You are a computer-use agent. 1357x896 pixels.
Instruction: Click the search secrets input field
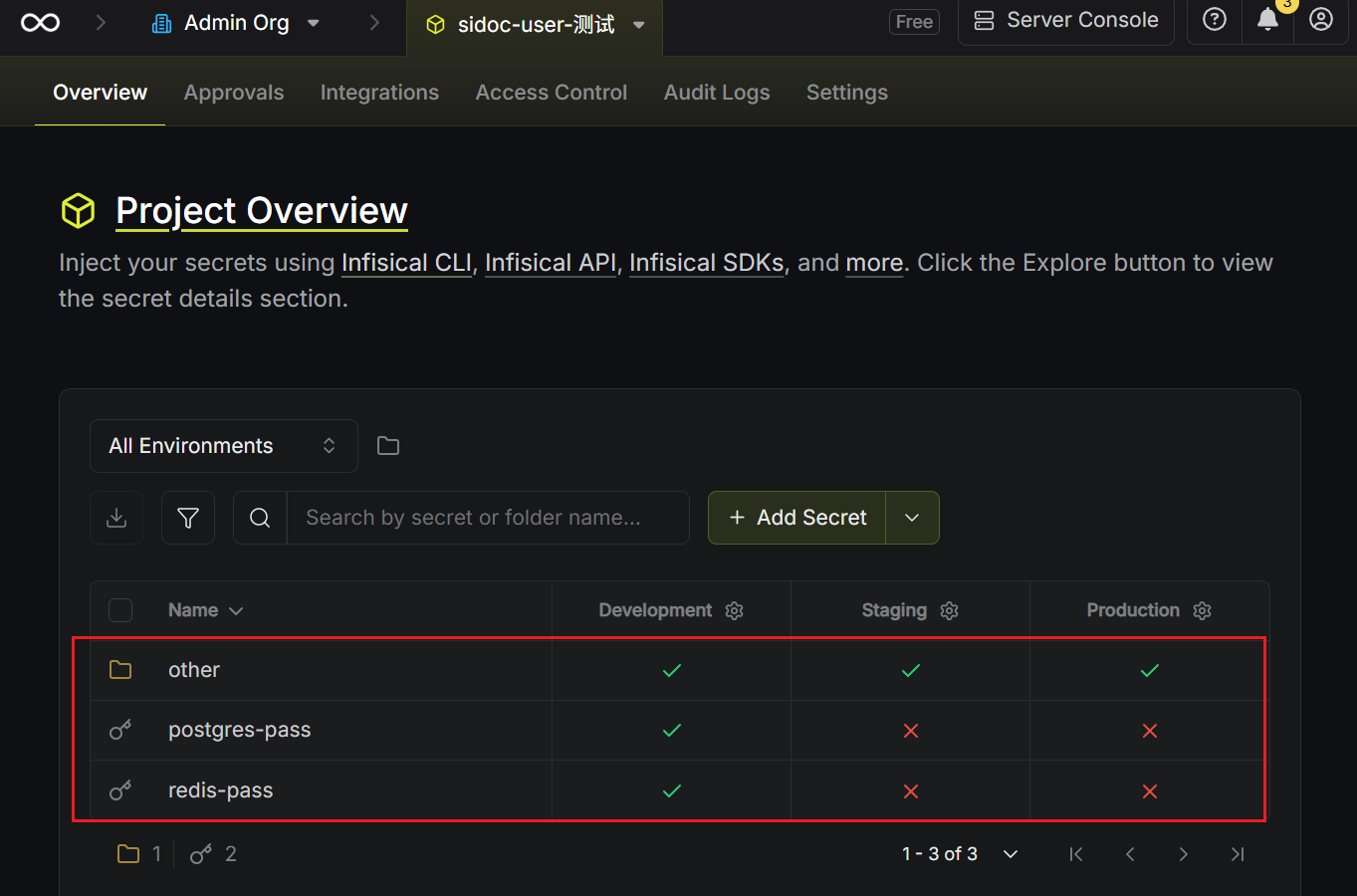[x=488, y=518]
